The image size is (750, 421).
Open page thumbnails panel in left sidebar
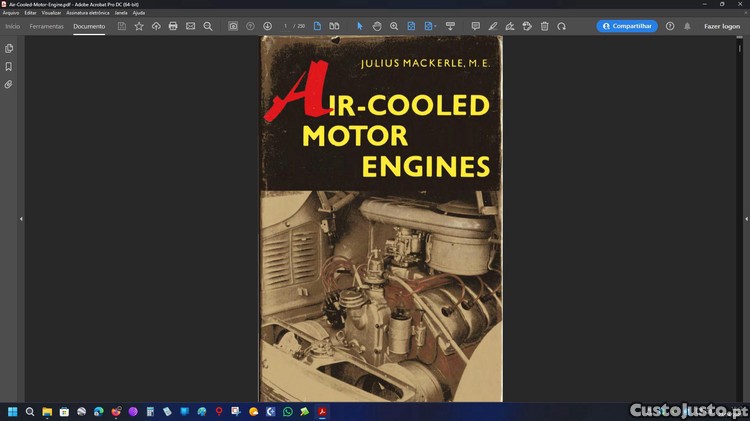9,48
